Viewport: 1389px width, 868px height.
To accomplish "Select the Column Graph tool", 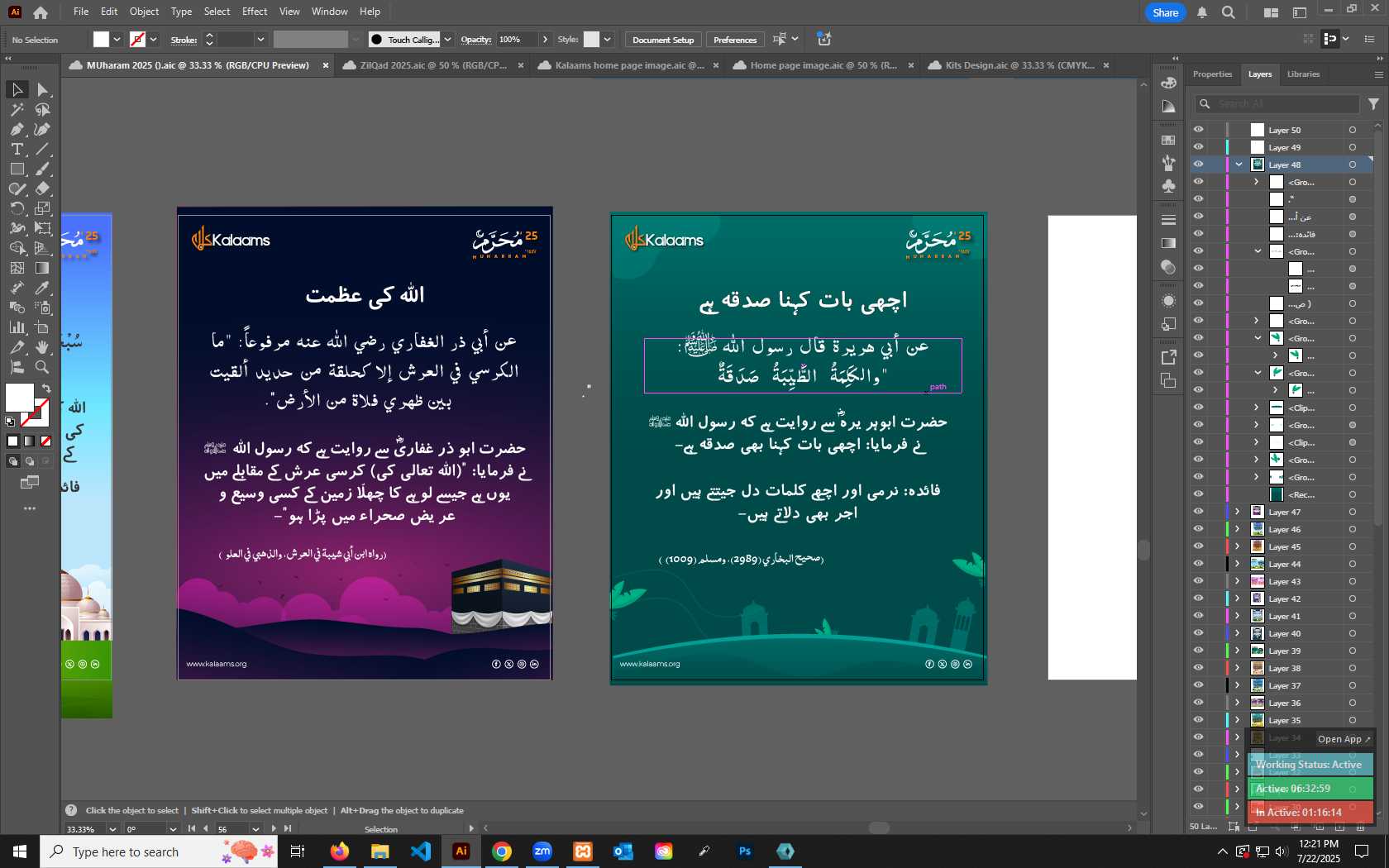I will [x=17, y=327].
